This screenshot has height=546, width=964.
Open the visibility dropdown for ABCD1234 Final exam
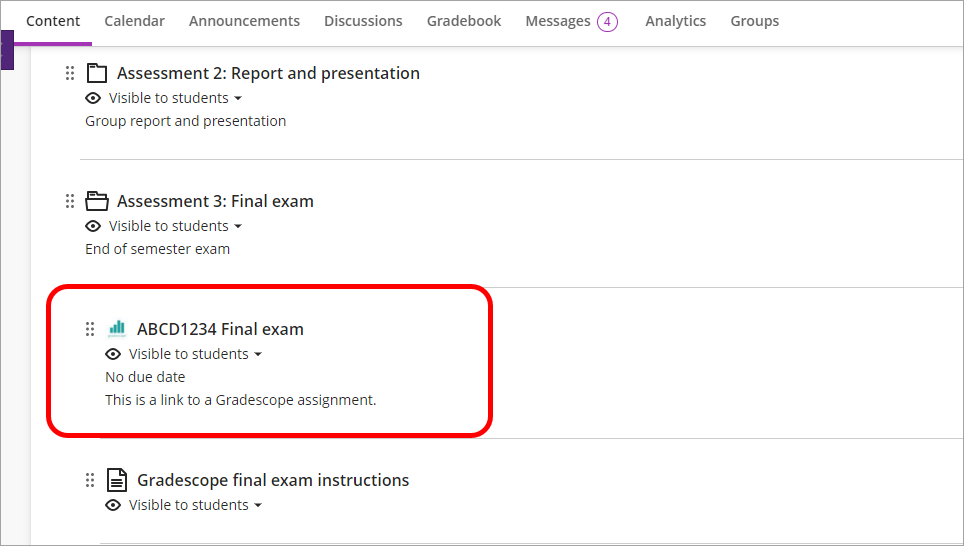tap(258, 354)
